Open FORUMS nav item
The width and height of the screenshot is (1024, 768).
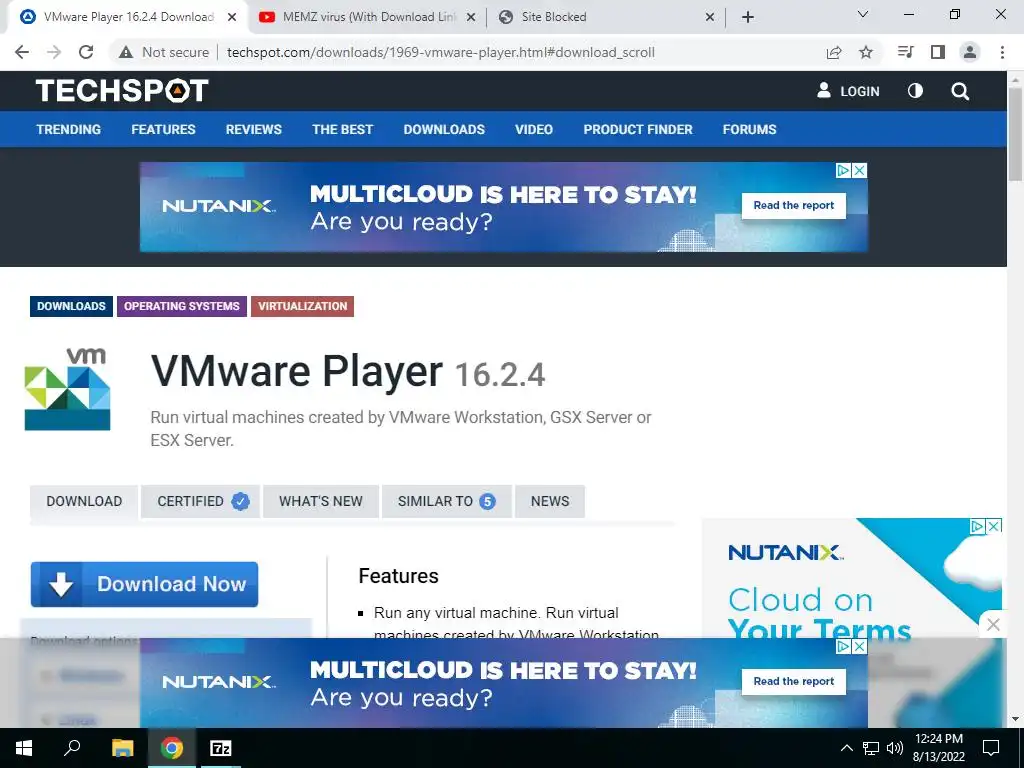point(749,129)
